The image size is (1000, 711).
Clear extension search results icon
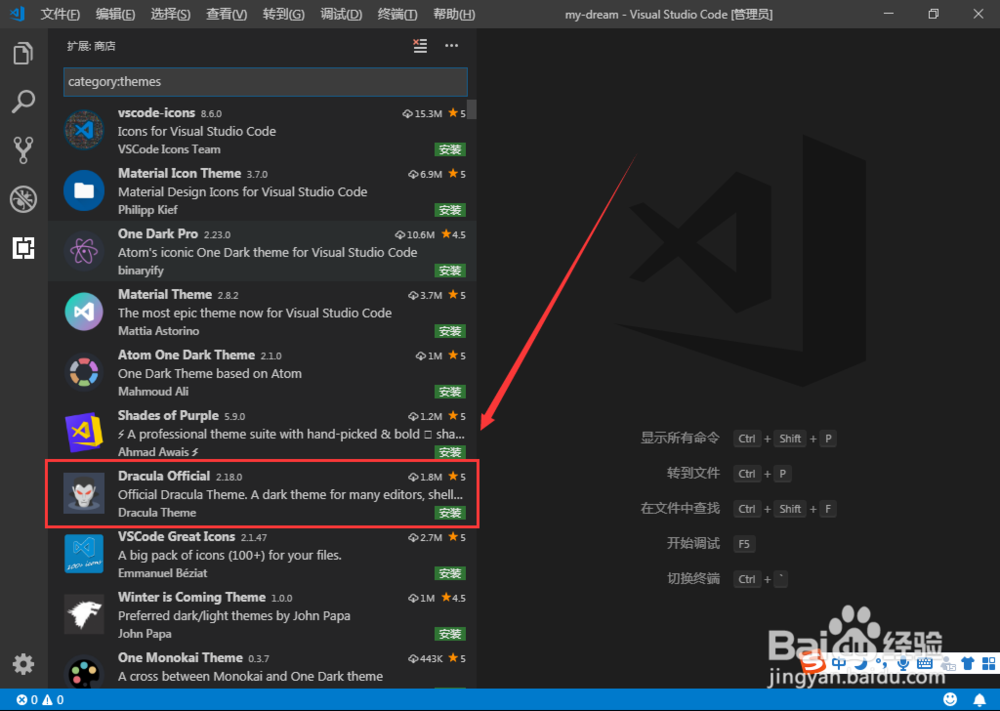420,46
